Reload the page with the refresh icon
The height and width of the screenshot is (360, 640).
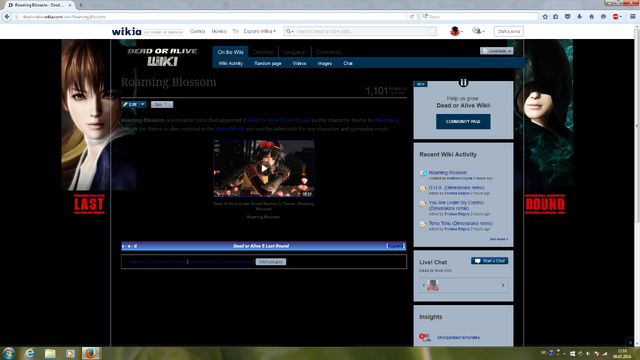click(412, 17)
